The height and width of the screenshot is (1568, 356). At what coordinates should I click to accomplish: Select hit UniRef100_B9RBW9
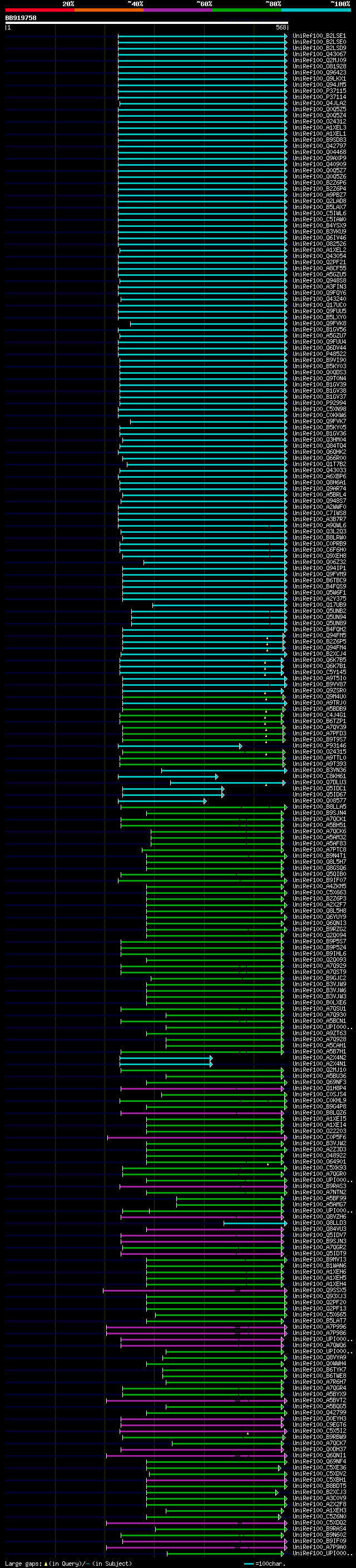point(319,1437)
